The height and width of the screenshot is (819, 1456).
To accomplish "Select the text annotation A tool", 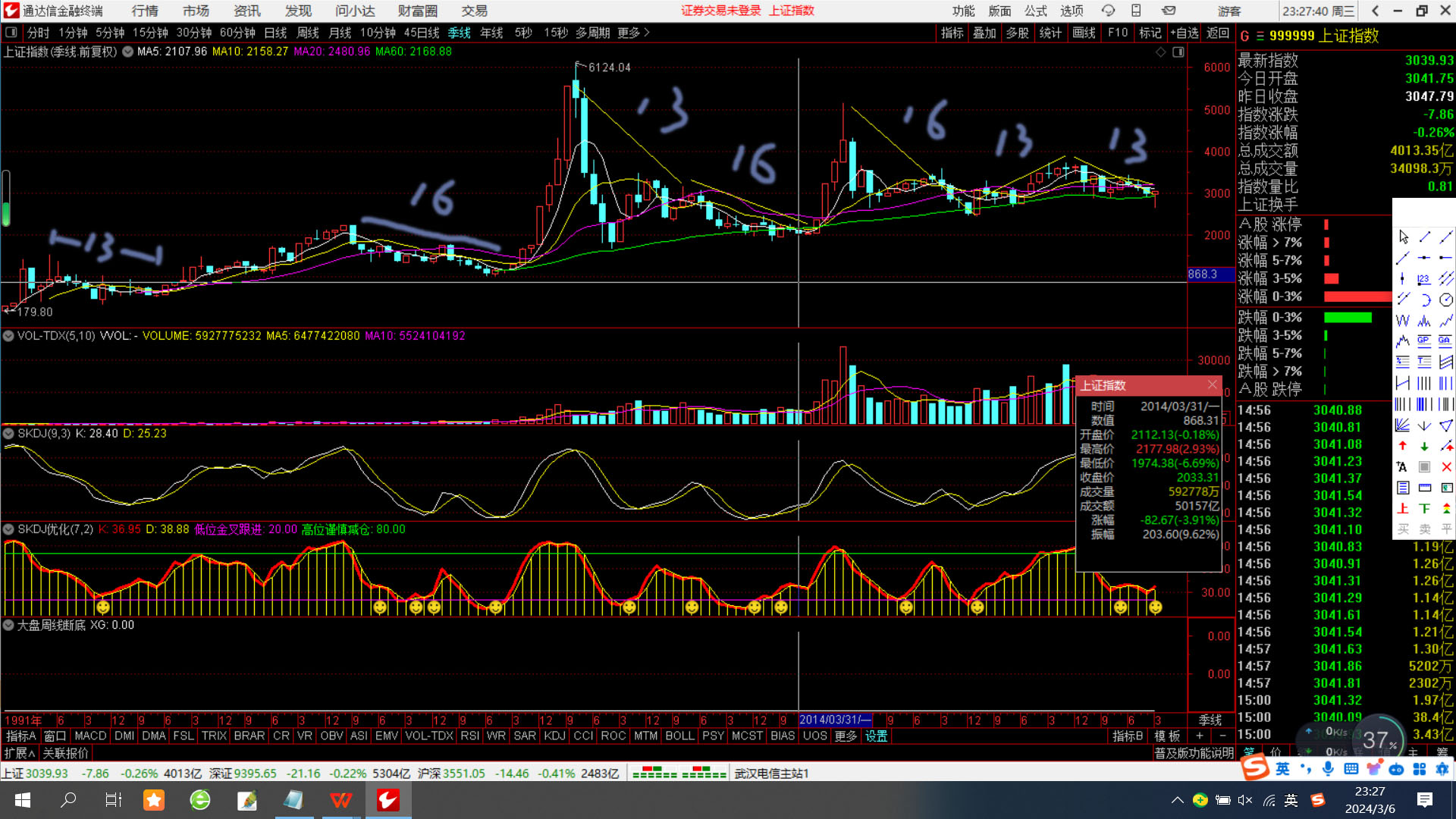I will point(1403,467).
